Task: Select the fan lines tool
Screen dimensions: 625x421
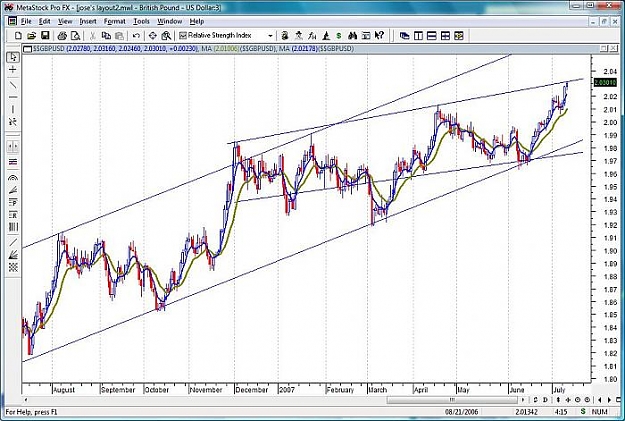Action: point(13,190)
